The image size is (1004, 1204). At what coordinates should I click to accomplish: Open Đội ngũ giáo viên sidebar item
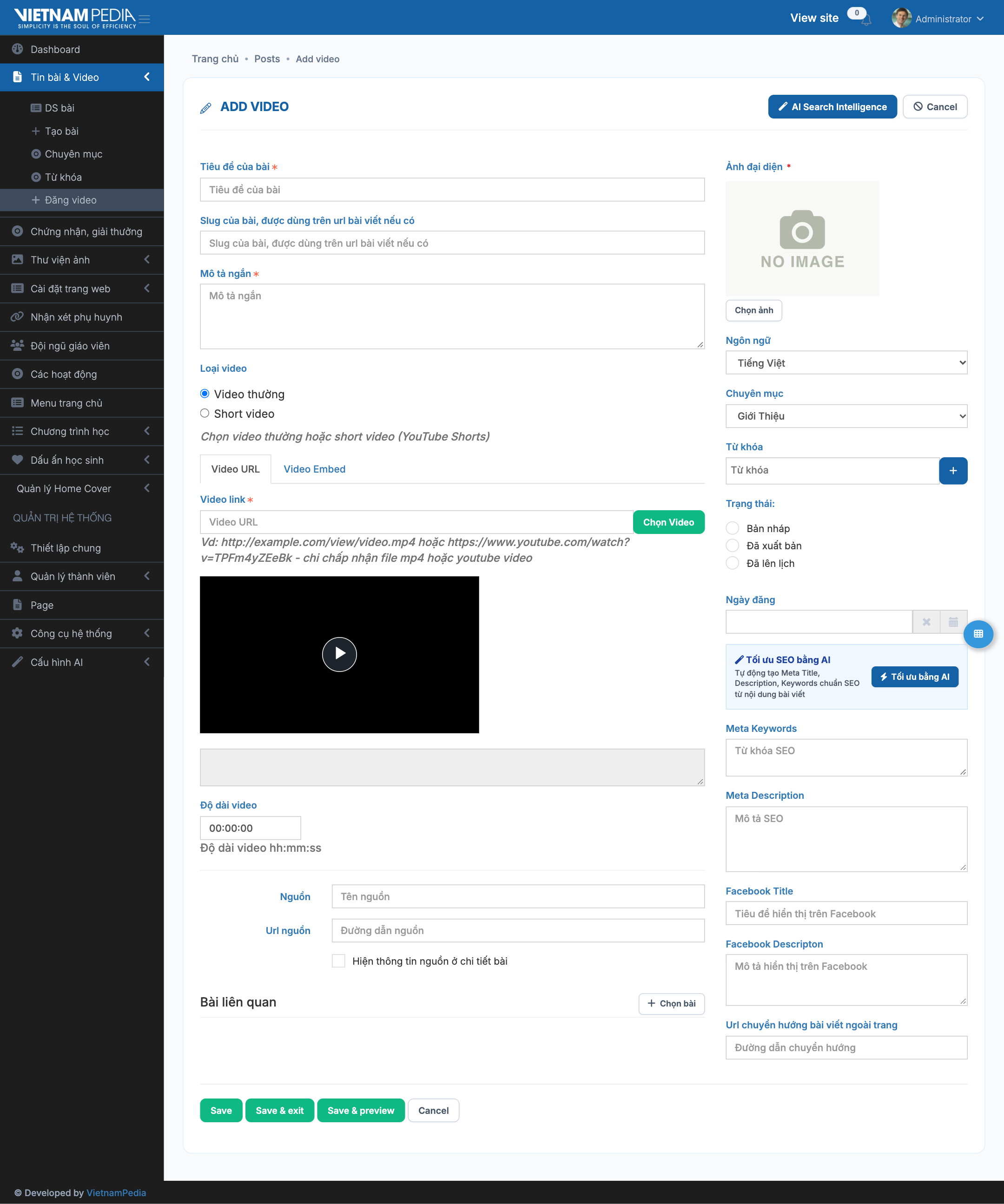(82, 346)
